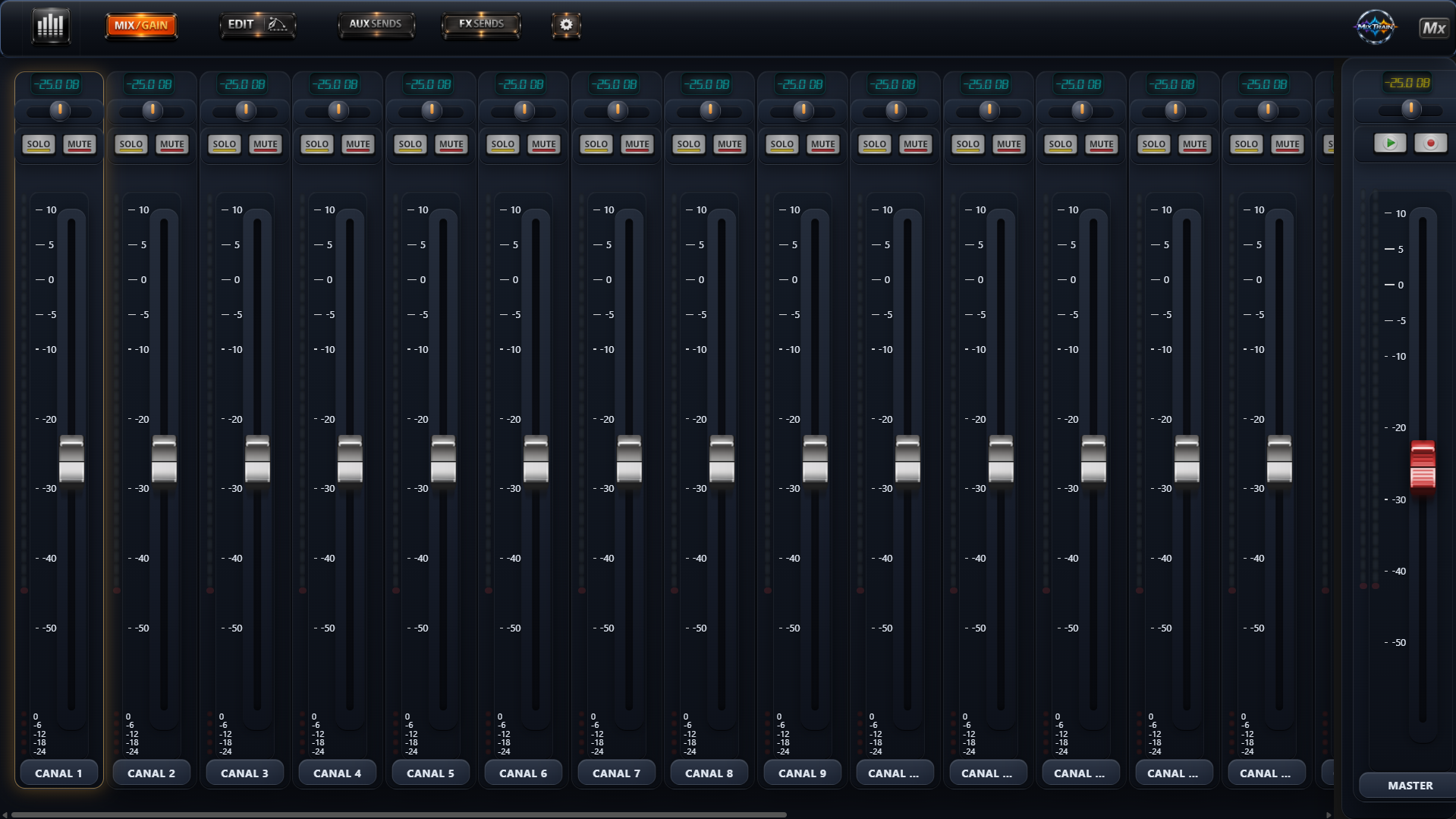Open the settings gear
Image resolution: width=1456 pixels, height=819 pixels.
coord(565,24)
